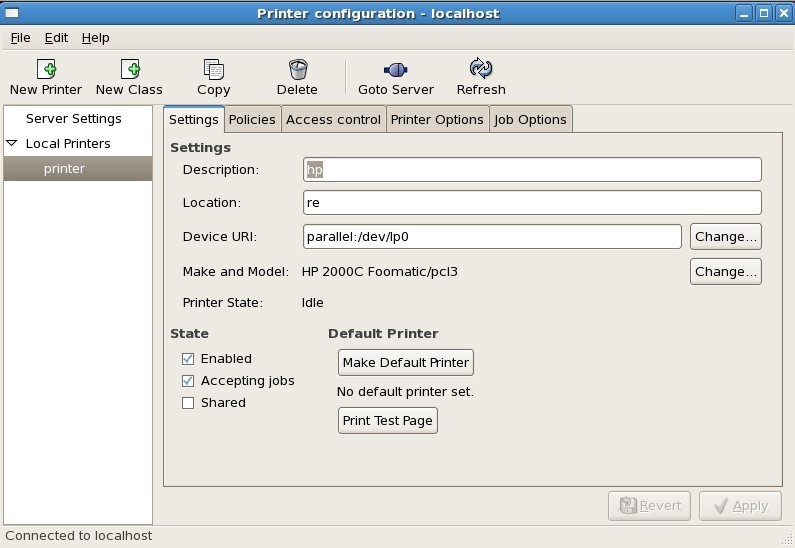The image size is (795, 548).
Task: Click the New Class toolbar icon
Action: [x=130, y=69]
